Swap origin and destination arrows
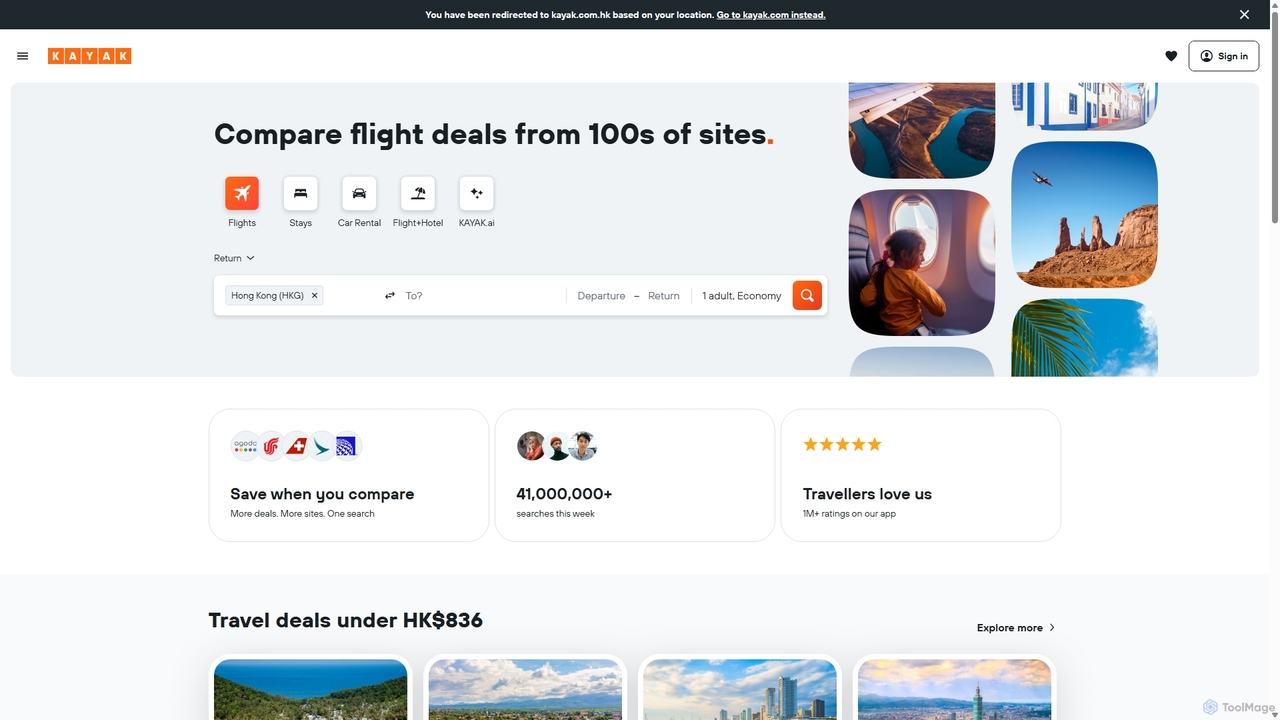Viewport: 1280px width, 720px height. pos(390,296)
